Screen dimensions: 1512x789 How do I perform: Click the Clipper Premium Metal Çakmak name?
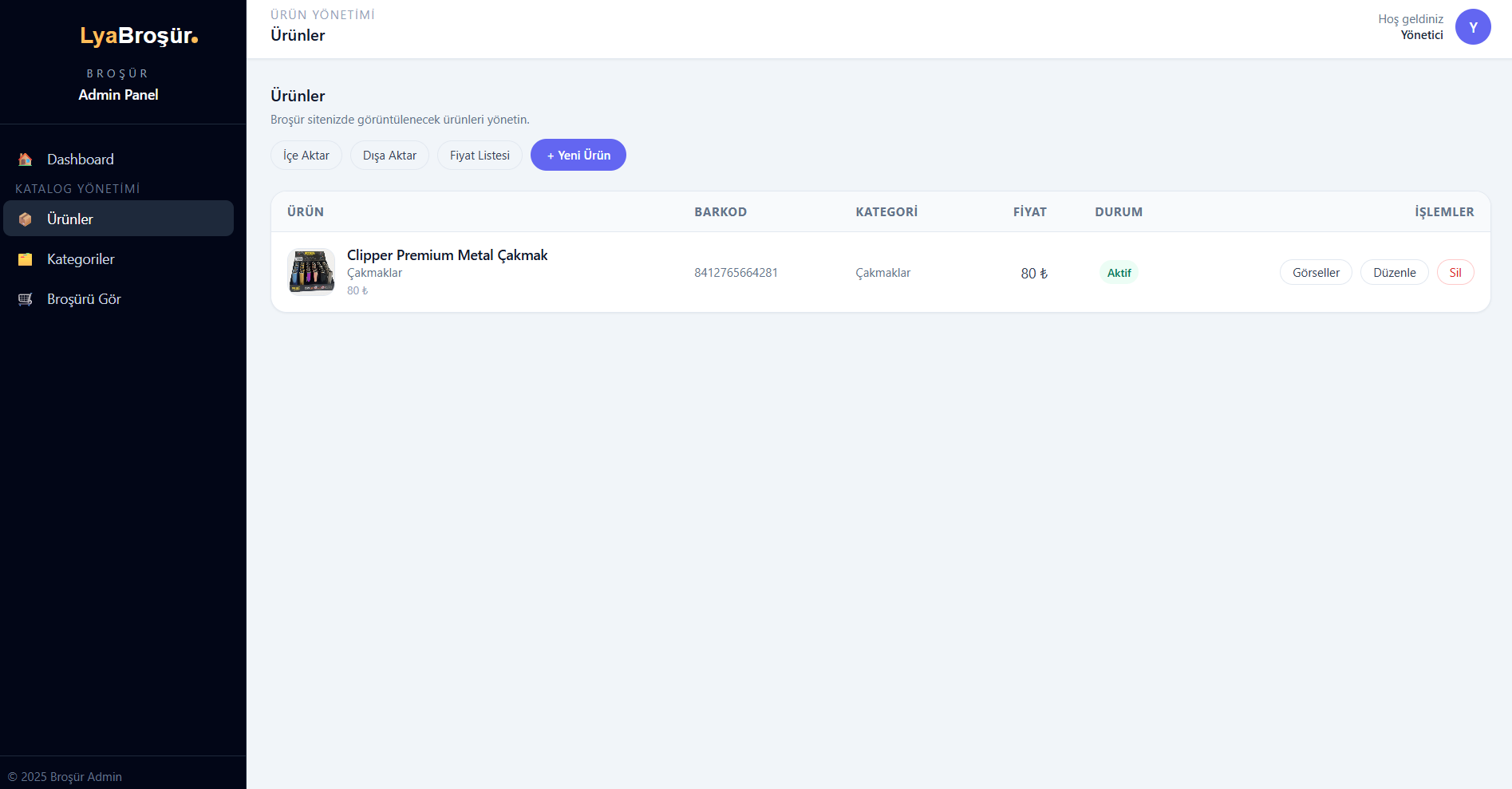447,255
